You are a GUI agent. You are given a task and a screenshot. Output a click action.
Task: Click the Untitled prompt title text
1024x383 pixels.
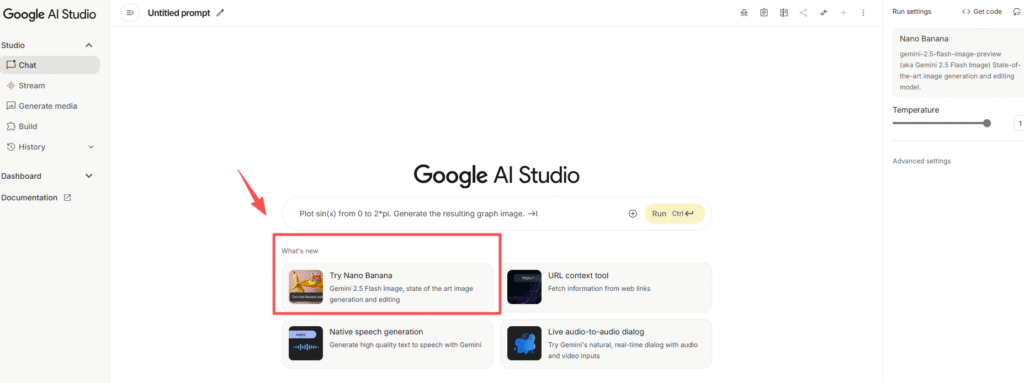tap(179, 13)
